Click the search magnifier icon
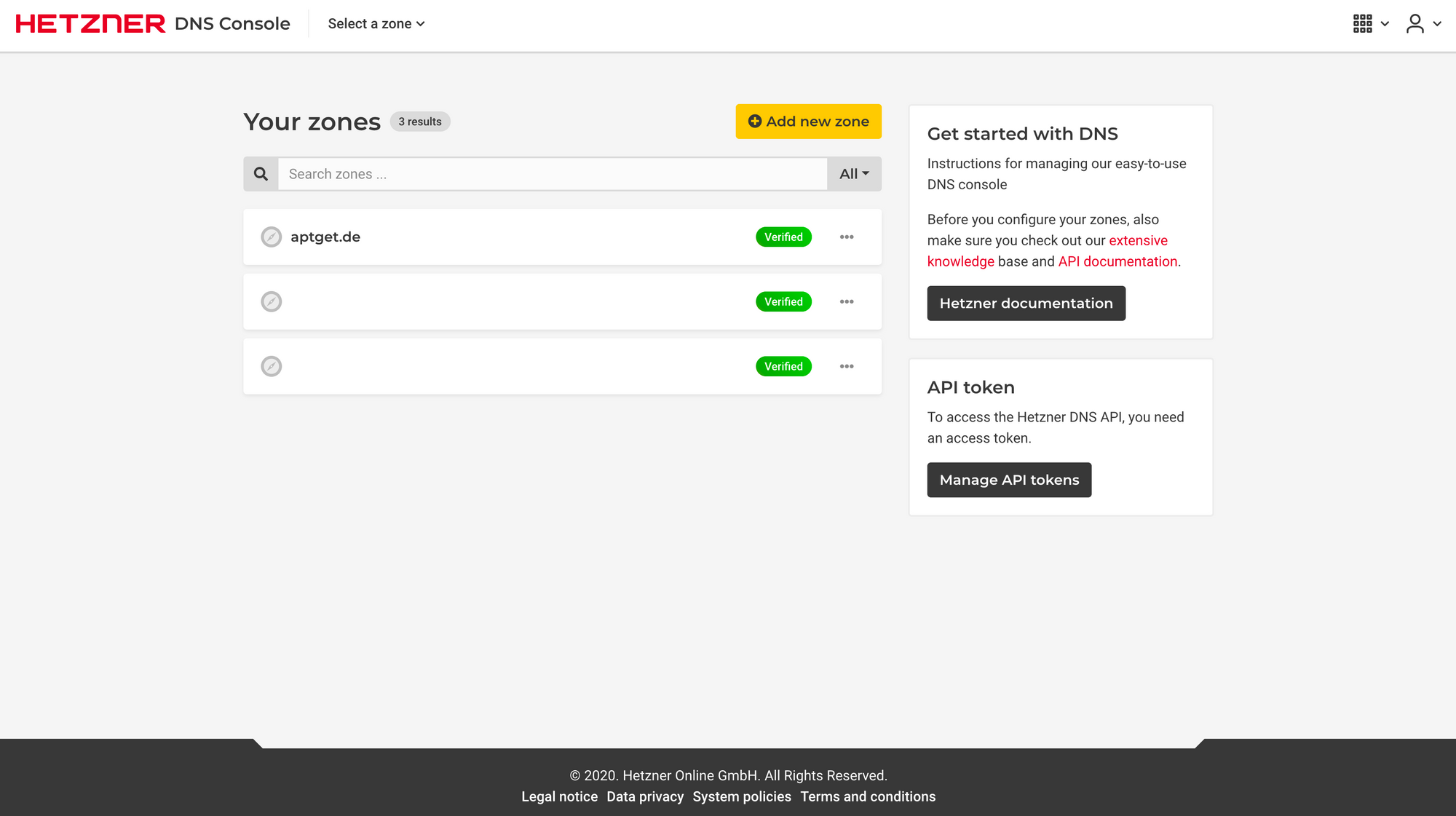Viewport: 1456px width, 816px height. coord(261,174)
